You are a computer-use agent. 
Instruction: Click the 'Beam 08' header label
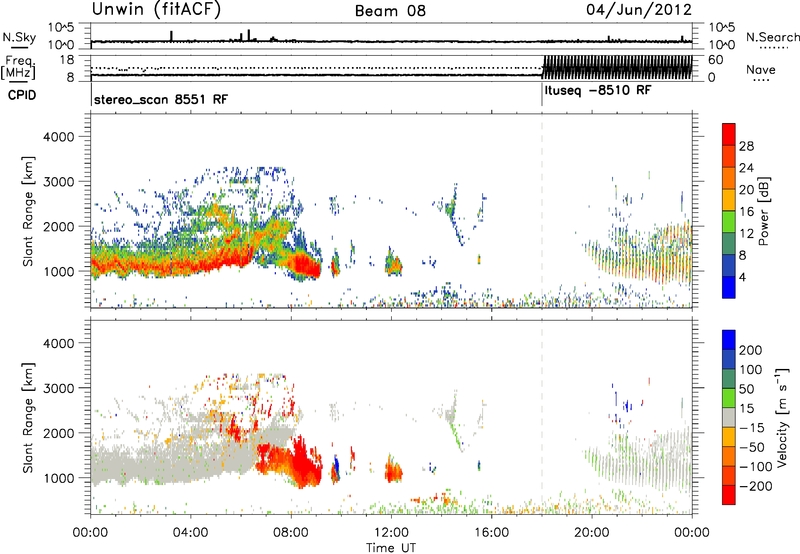390,11
